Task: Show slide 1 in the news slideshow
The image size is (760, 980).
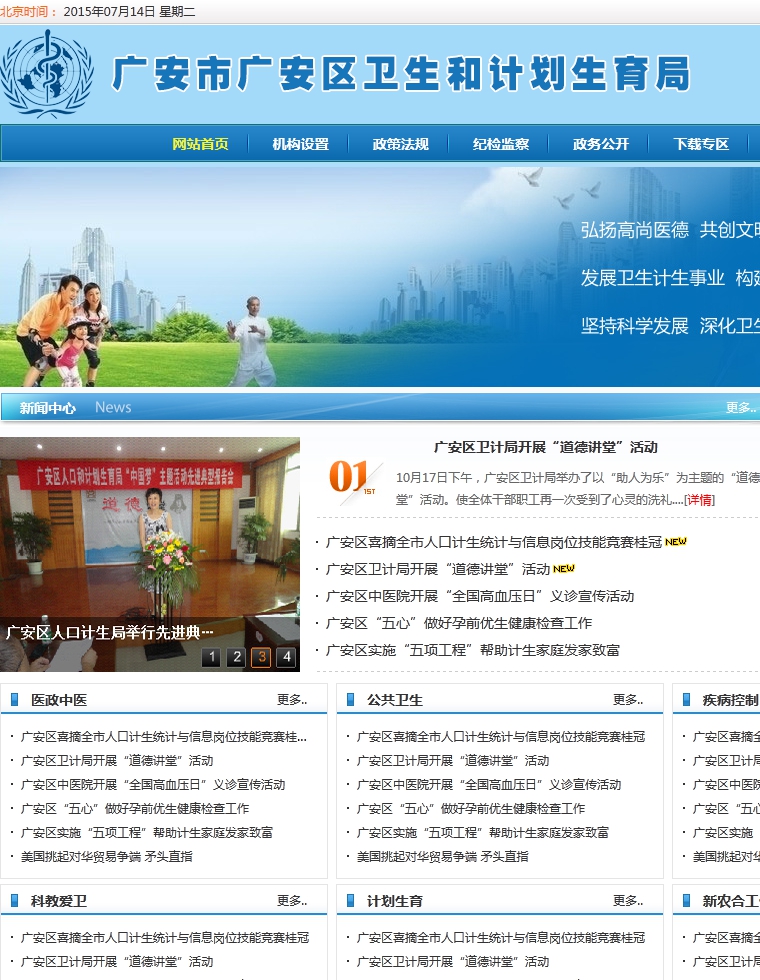Action: tap(211, 657)
